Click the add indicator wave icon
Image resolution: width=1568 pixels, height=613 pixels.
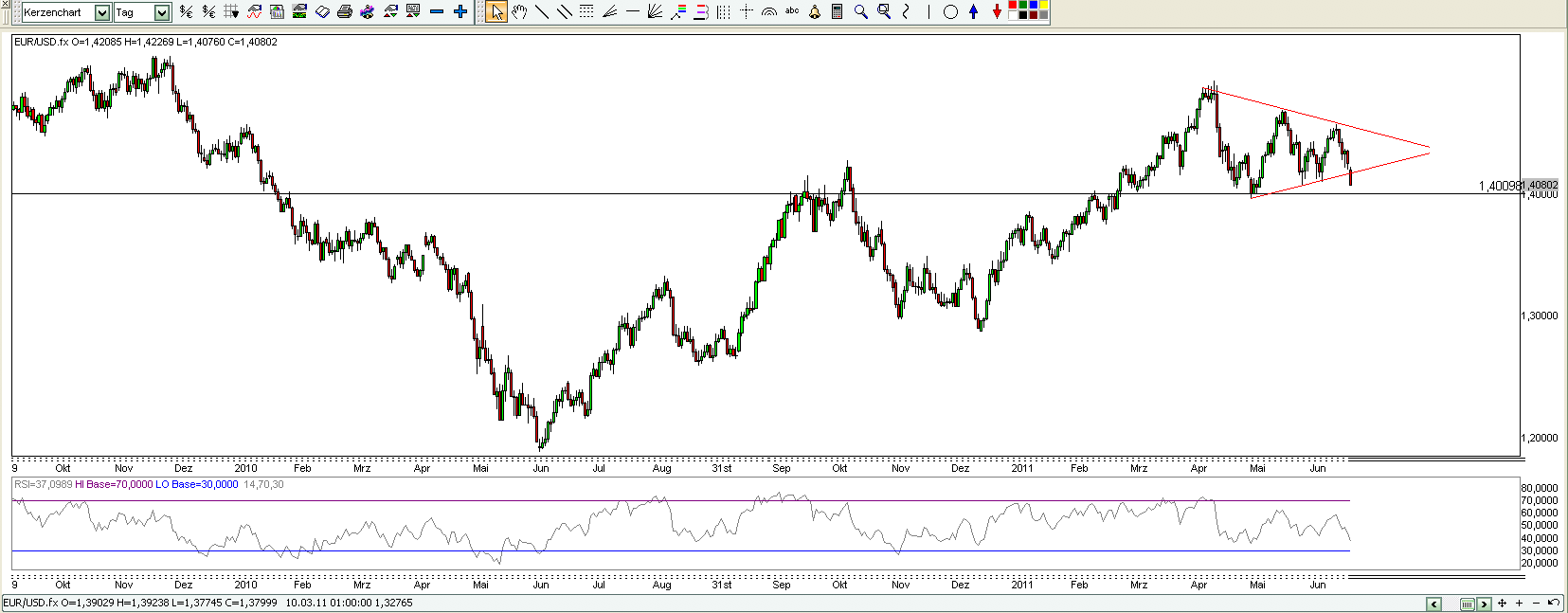point(254,12)
